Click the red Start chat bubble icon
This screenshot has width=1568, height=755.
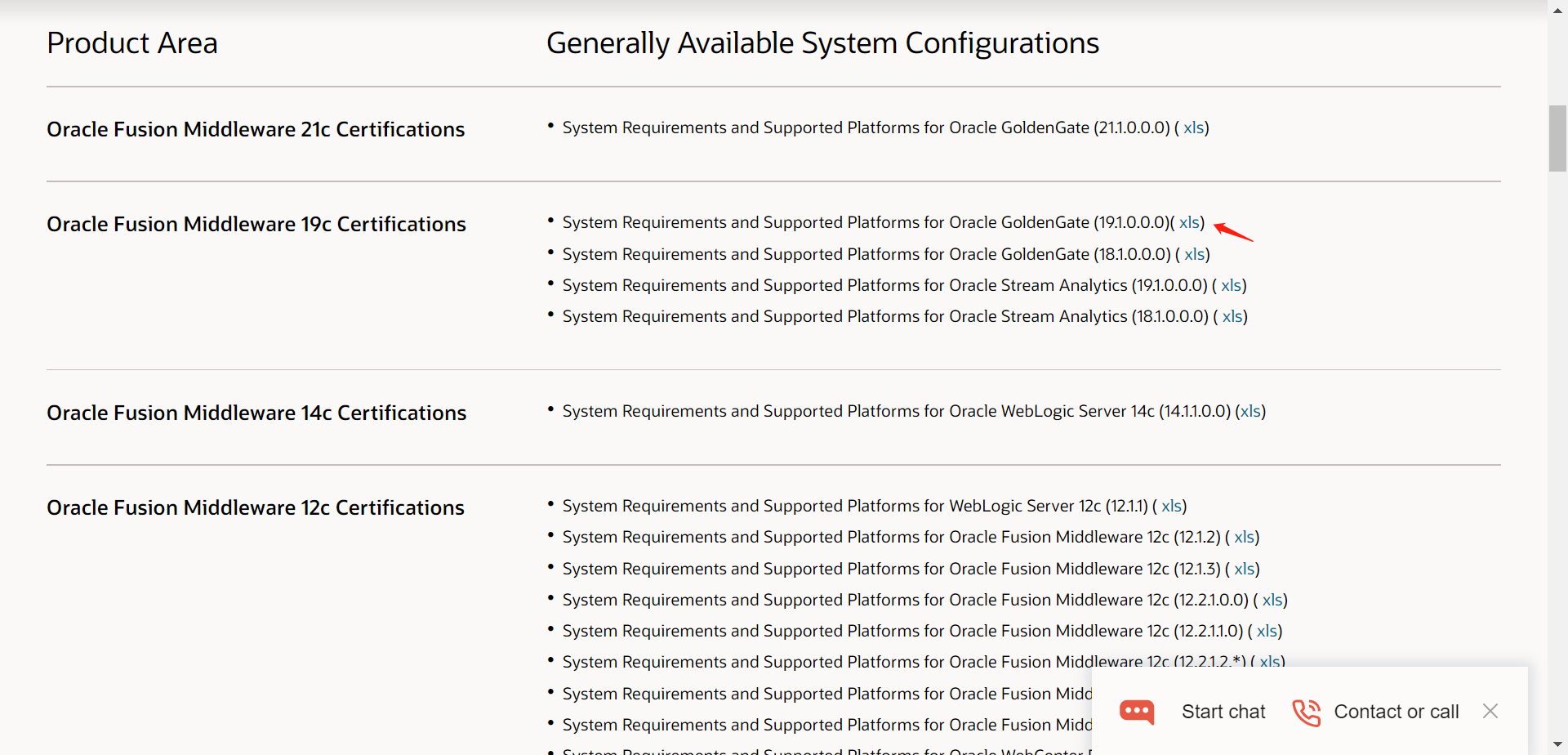pos(1137,712)
